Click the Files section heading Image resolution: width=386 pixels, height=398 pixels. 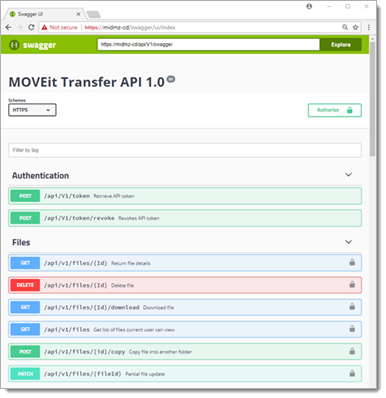pos(21,242)
